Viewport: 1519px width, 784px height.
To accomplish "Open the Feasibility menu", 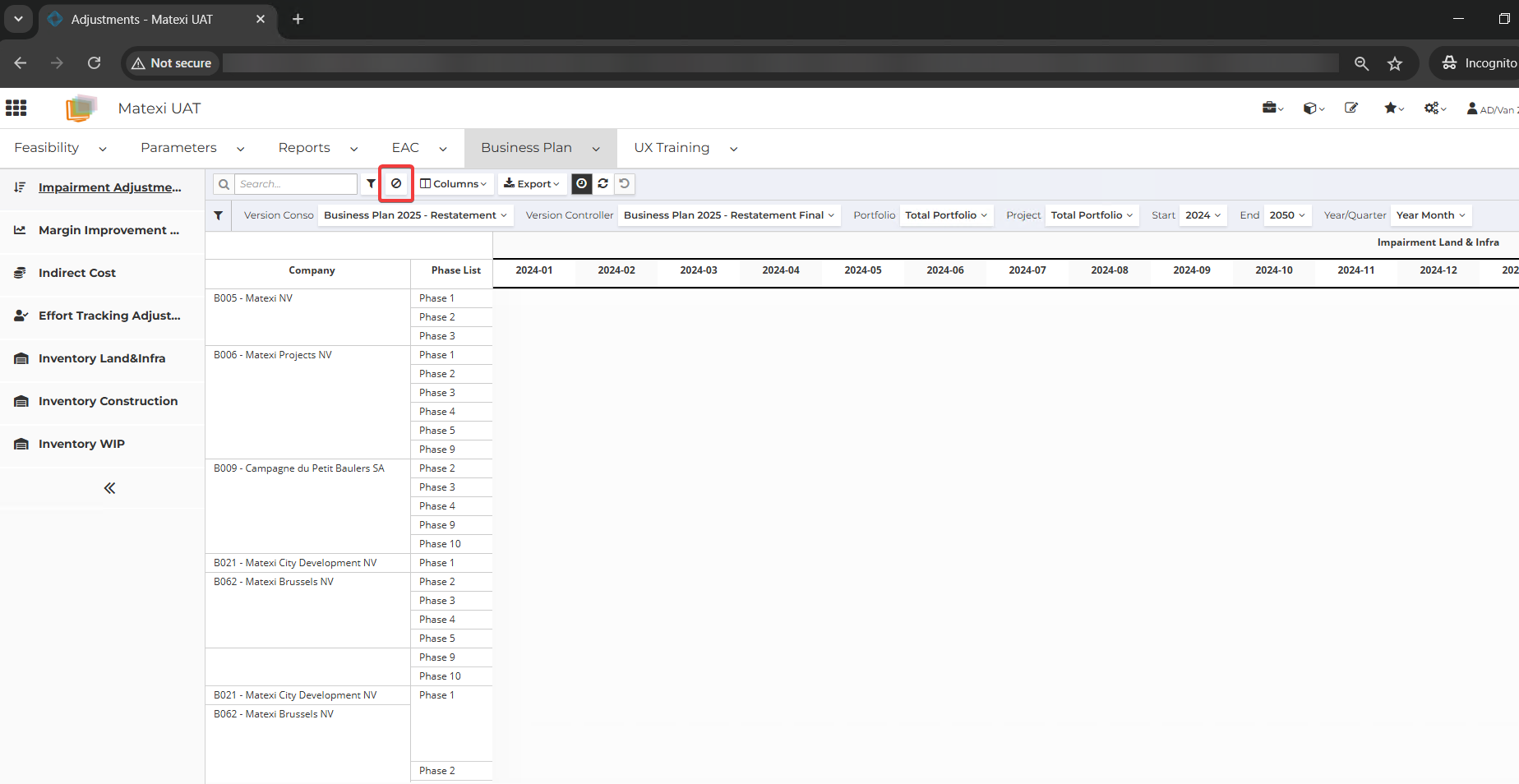I will 60,148.
